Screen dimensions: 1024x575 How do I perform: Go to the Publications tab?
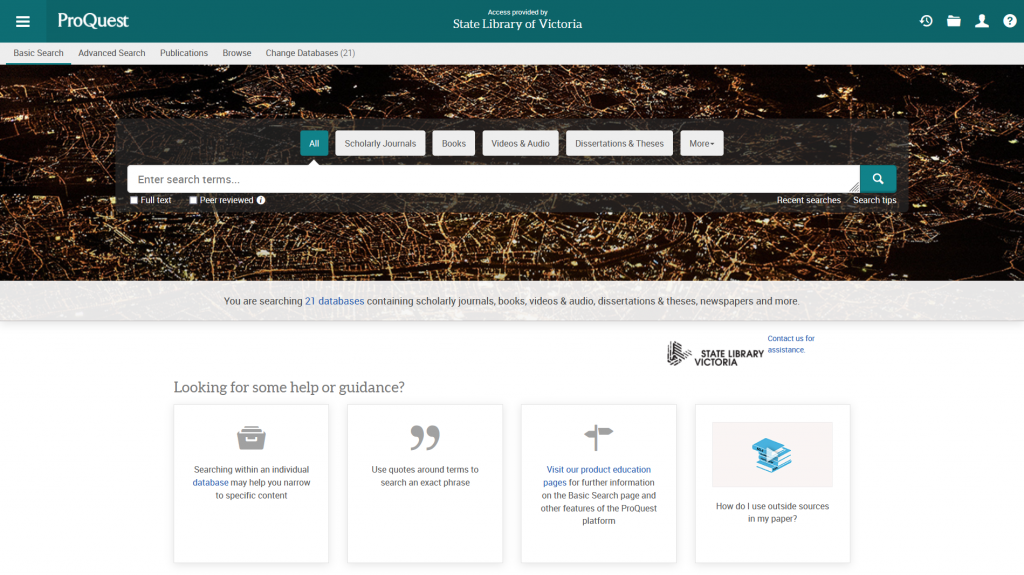coord(184,53)
